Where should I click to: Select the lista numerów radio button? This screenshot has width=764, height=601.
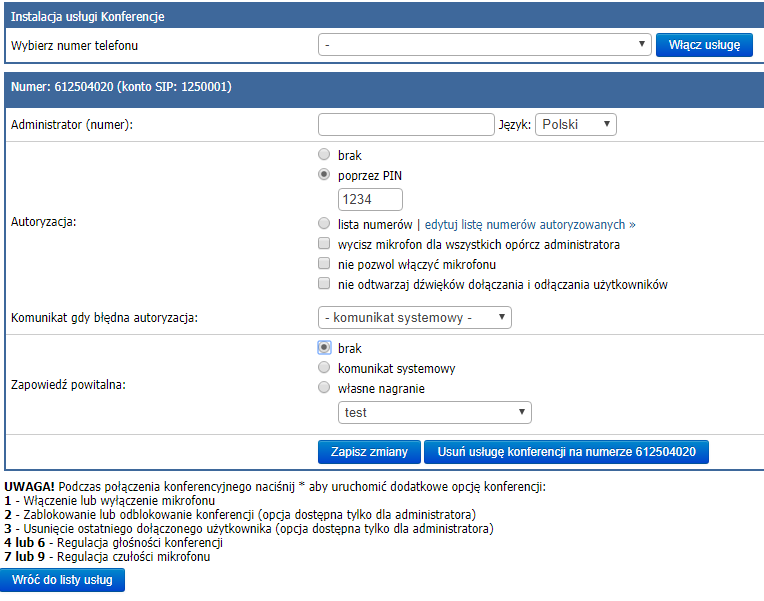click(324, 224)
